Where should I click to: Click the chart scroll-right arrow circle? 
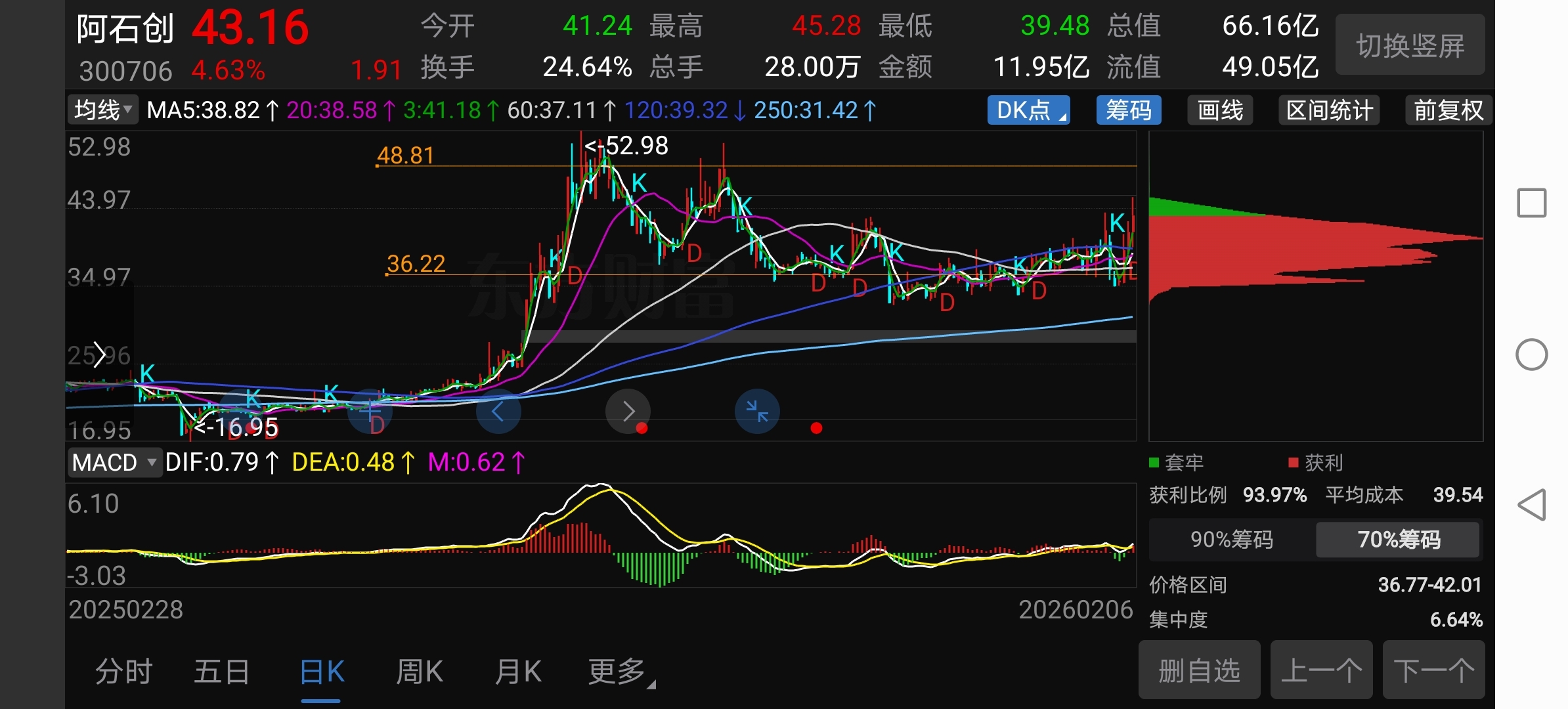(x=628, y=412)
